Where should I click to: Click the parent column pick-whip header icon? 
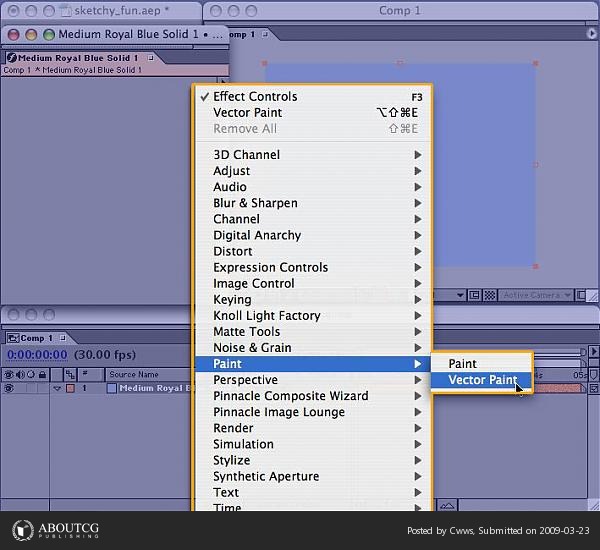coord(70,374)
